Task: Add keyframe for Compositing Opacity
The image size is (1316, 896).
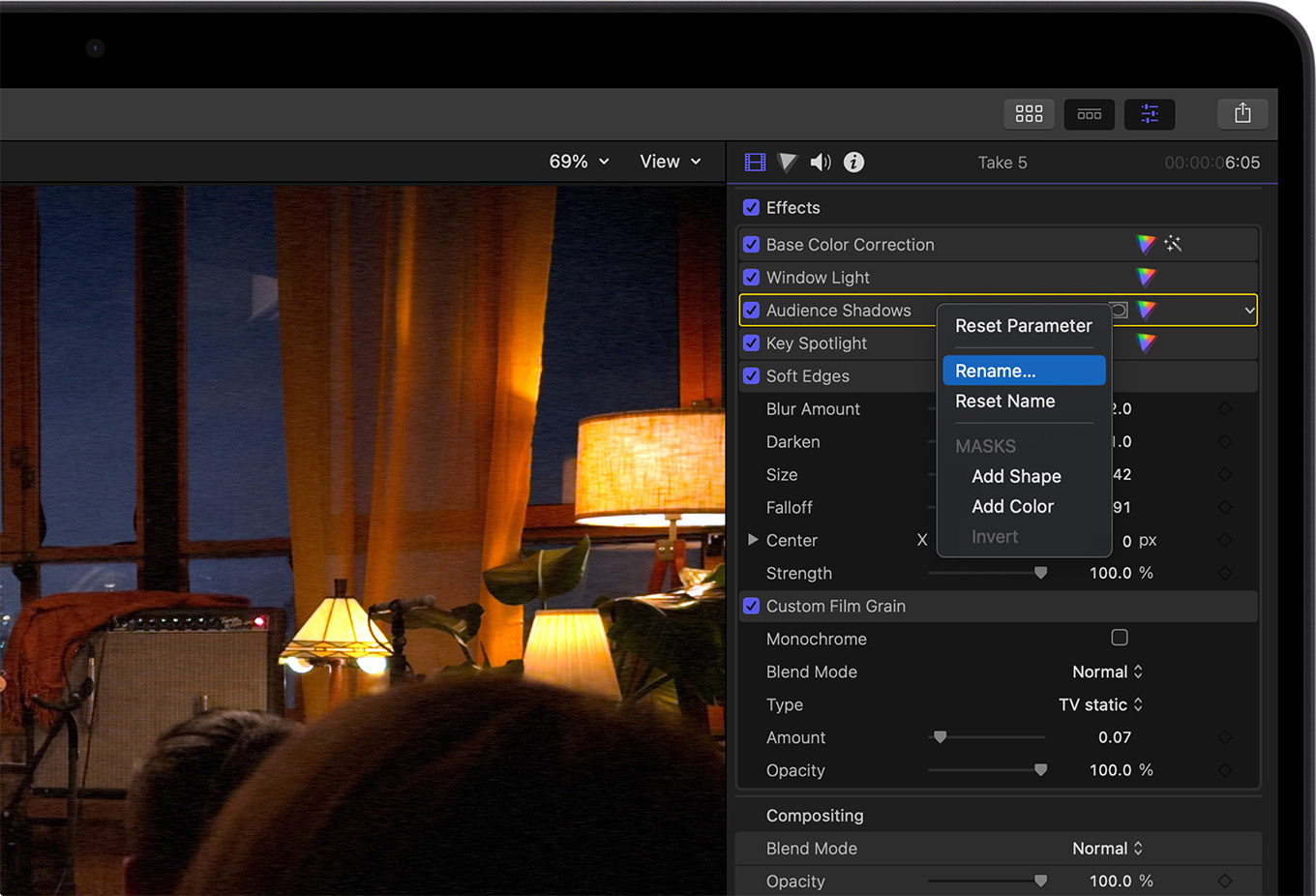Action: pyautogui.click(x=1225, y=881)
